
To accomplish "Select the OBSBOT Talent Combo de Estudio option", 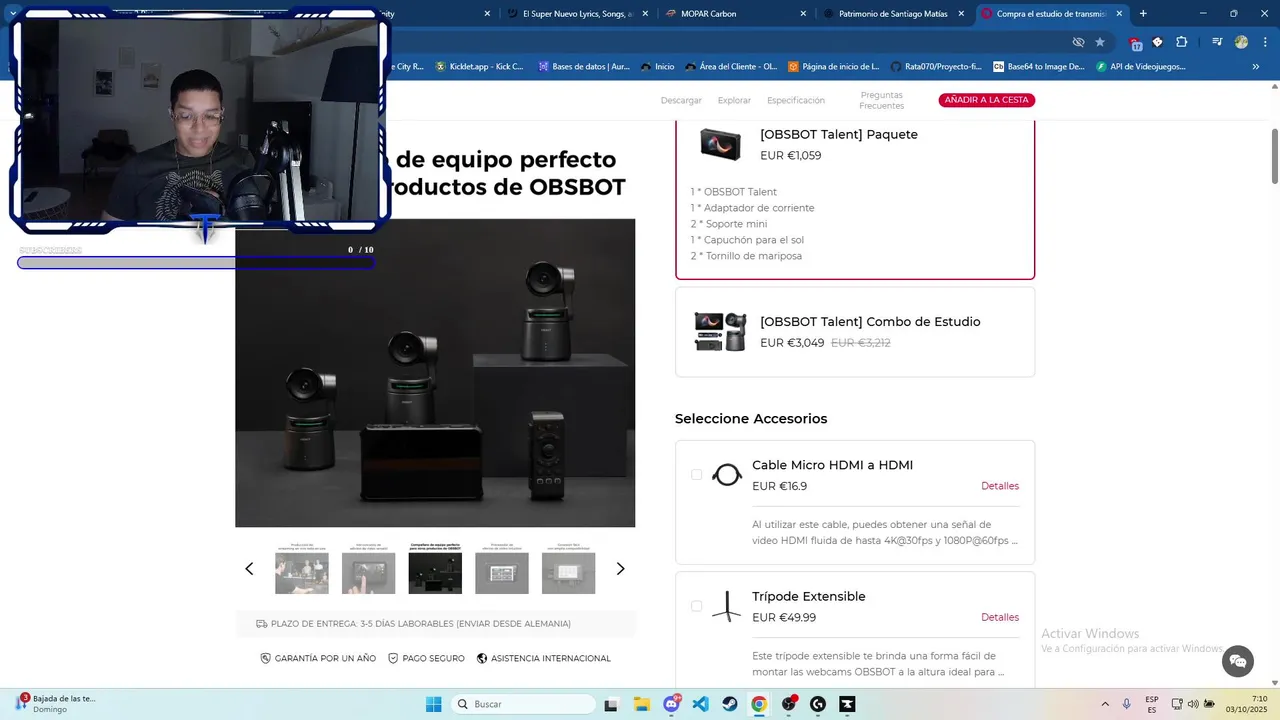I will [855, 332].
